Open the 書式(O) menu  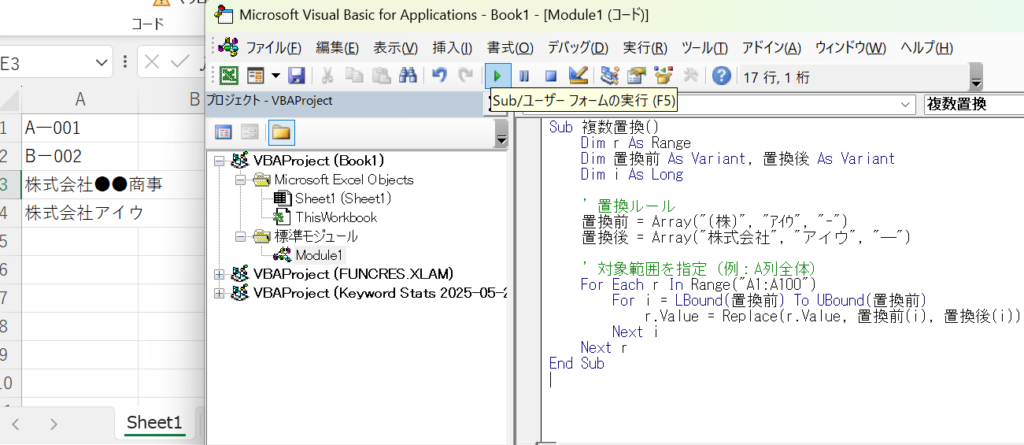coord(510,48)
